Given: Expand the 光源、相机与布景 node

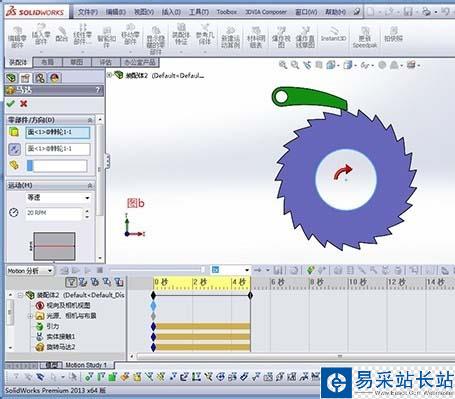Looking at the screenshot, I should [x=30, y=316].
